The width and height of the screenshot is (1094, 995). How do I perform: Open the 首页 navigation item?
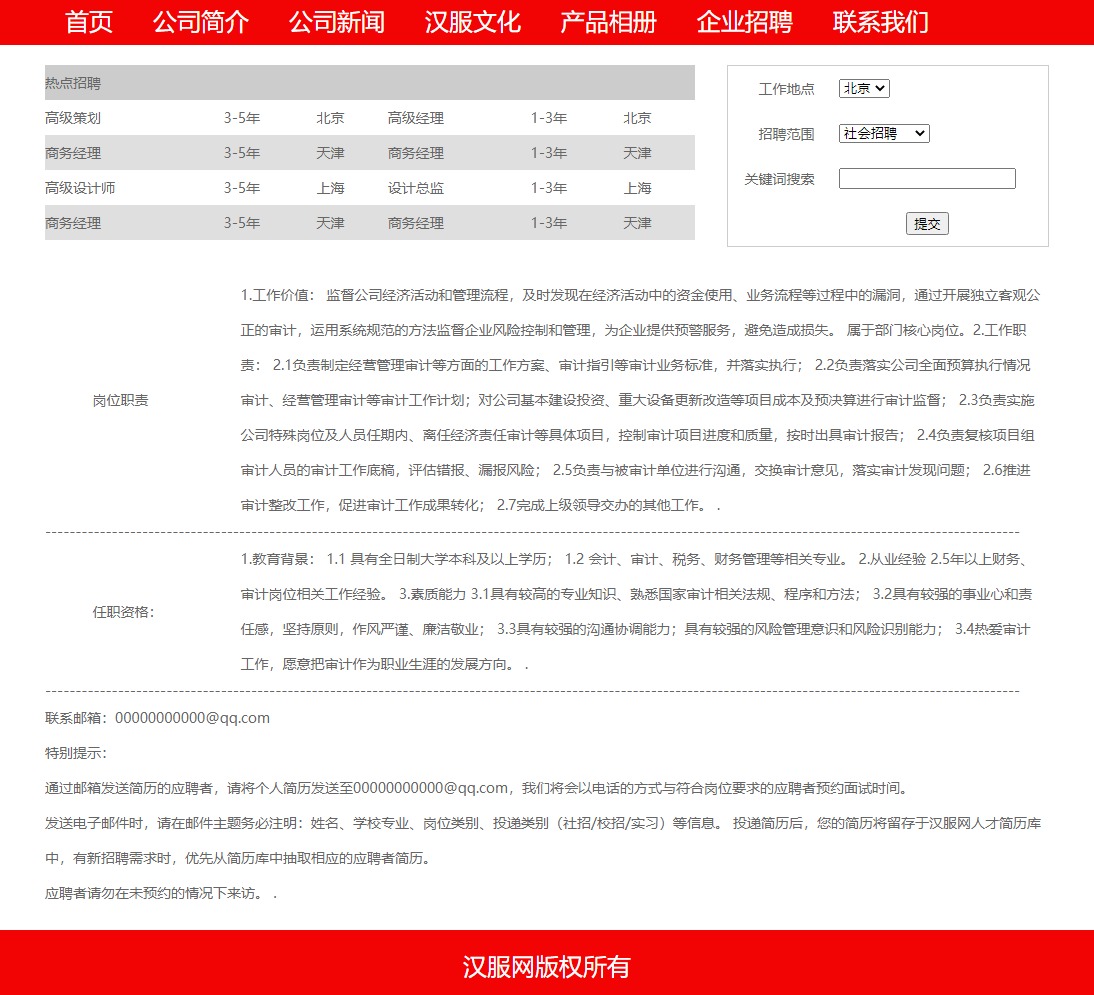tap(89, 22)
